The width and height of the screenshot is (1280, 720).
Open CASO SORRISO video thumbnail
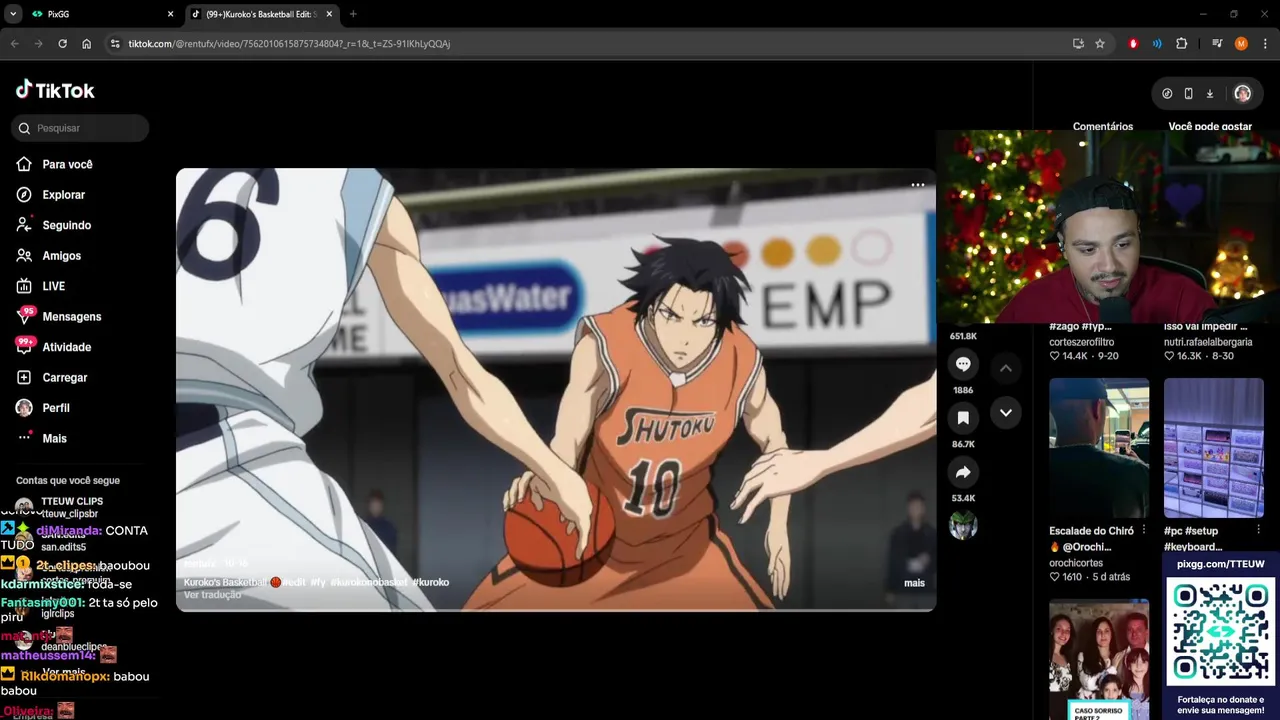click(1099, 659)
